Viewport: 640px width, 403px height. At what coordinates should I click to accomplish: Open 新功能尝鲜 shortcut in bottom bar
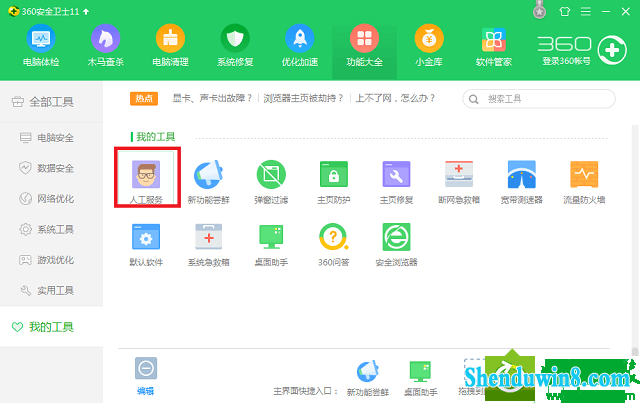pyautogui.click(x=367, y=378)
